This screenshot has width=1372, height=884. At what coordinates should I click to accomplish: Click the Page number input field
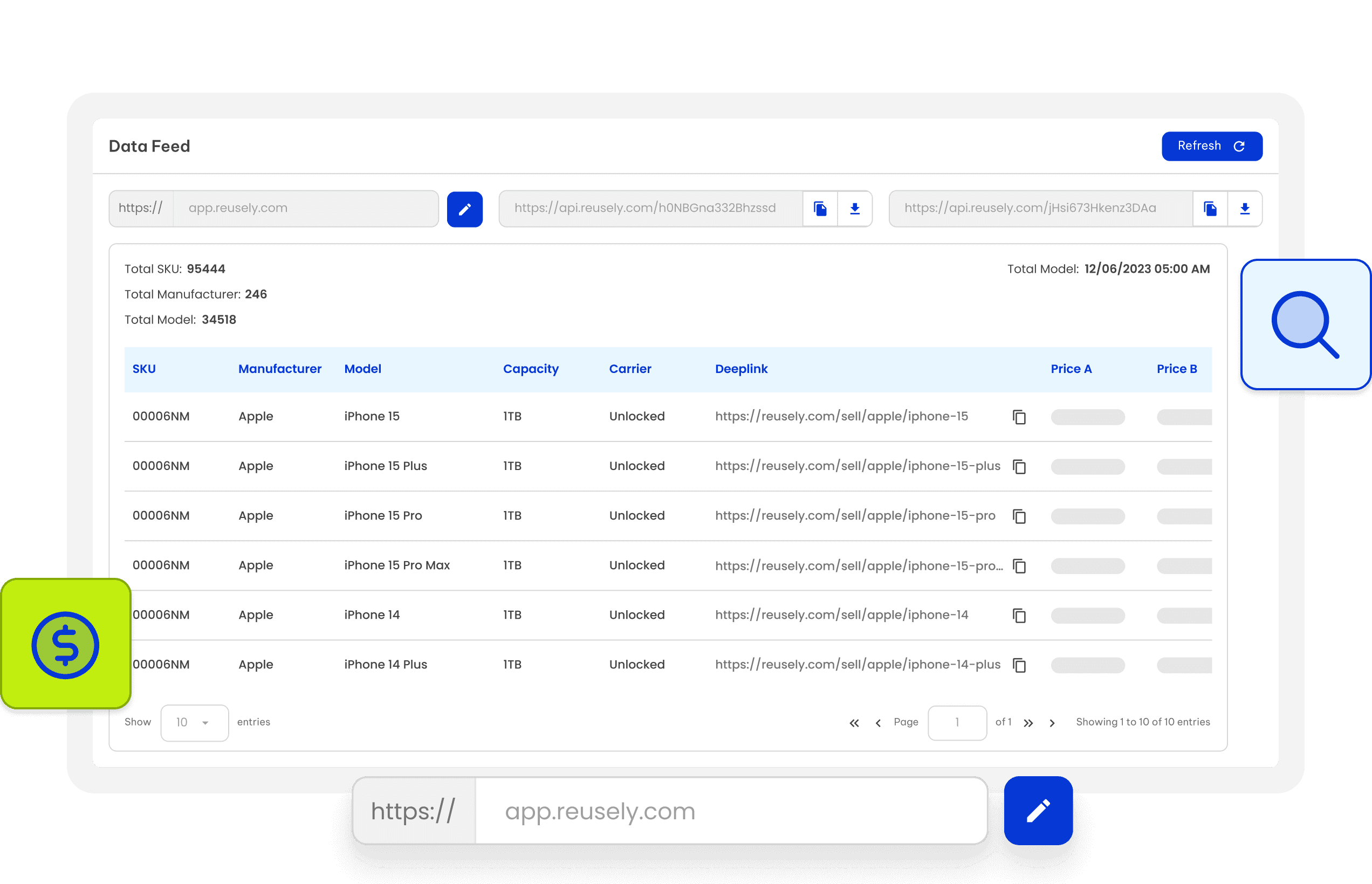tap(957, 723)
